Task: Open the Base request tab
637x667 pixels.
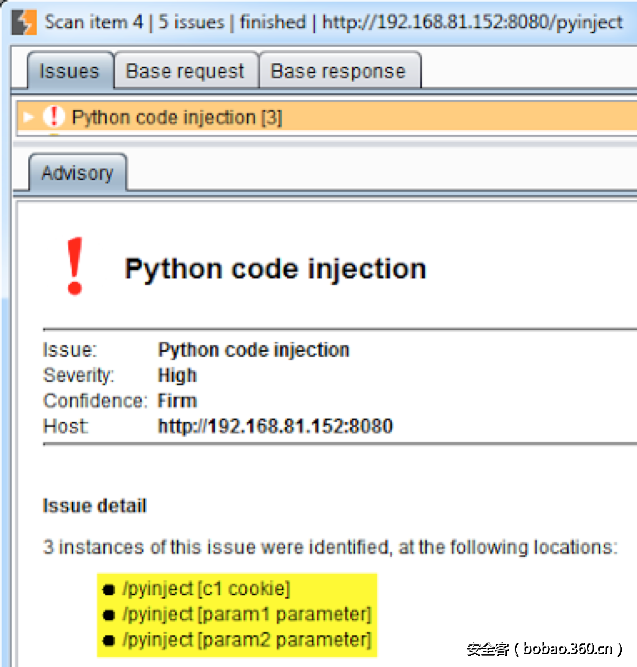Action: 185,72
